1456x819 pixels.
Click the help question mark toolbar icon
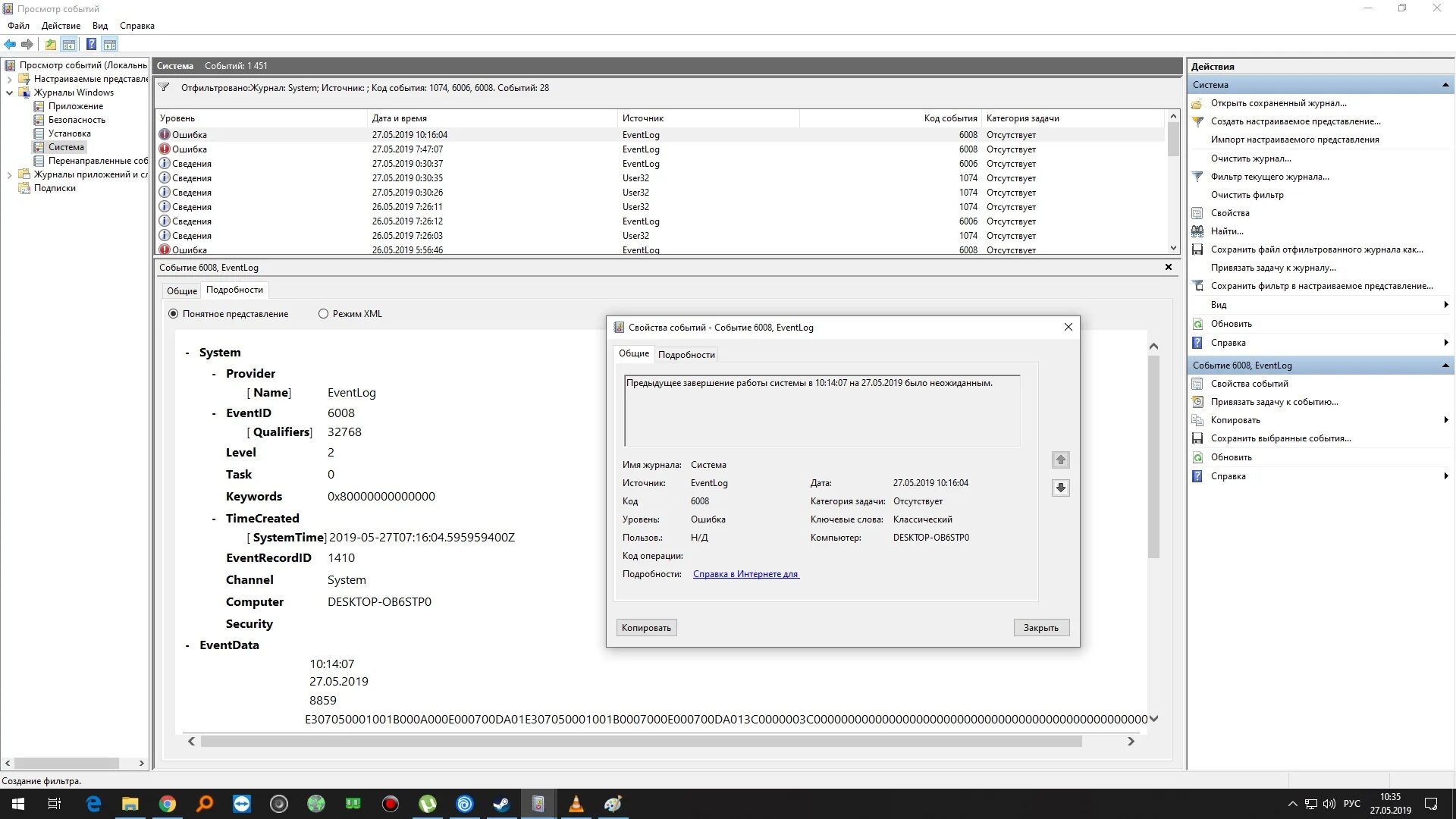tap(91, 44)
